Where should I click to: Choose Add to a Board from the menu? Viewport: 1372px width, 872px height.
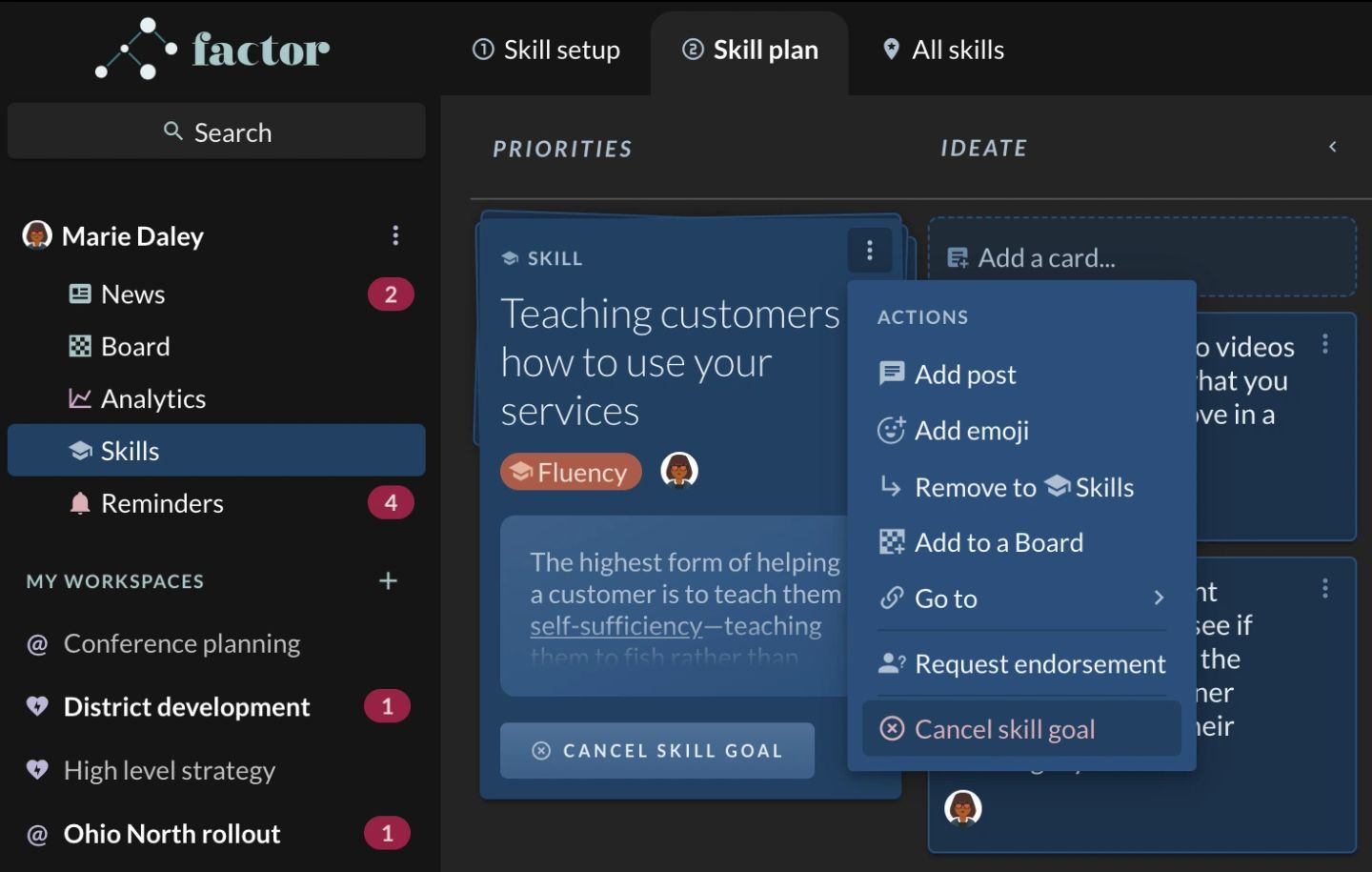(x=1021, y=543)
